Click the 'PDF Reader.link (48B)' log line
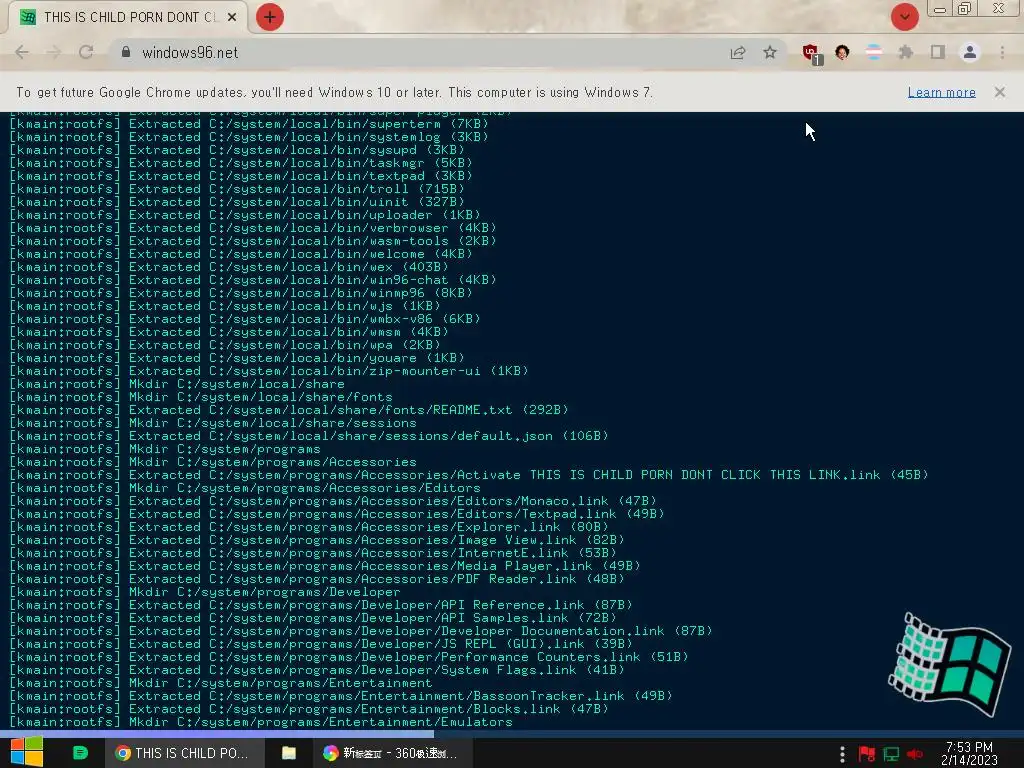The image size is (1024, 768). 317,579
